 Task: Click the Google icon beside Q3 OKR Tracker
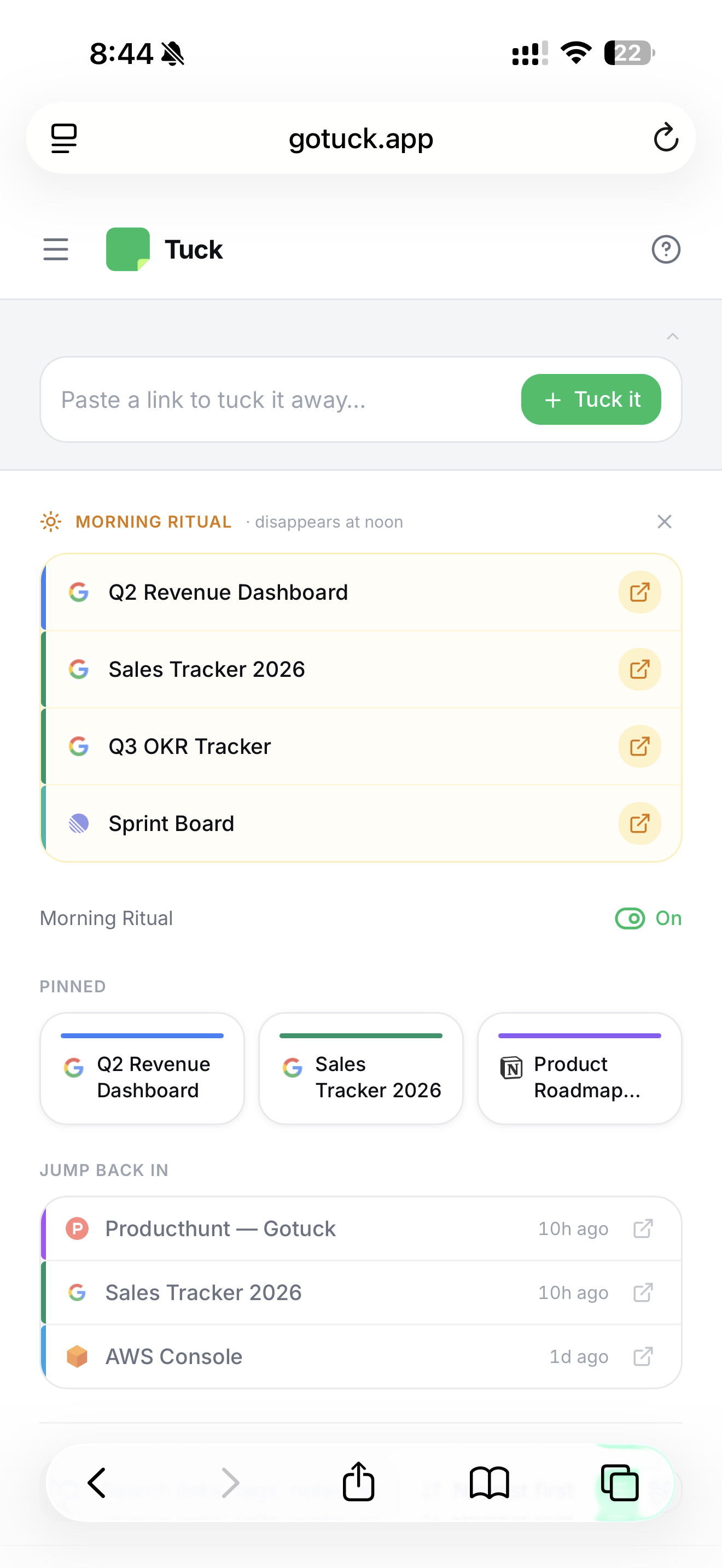[x=79, y=746]
